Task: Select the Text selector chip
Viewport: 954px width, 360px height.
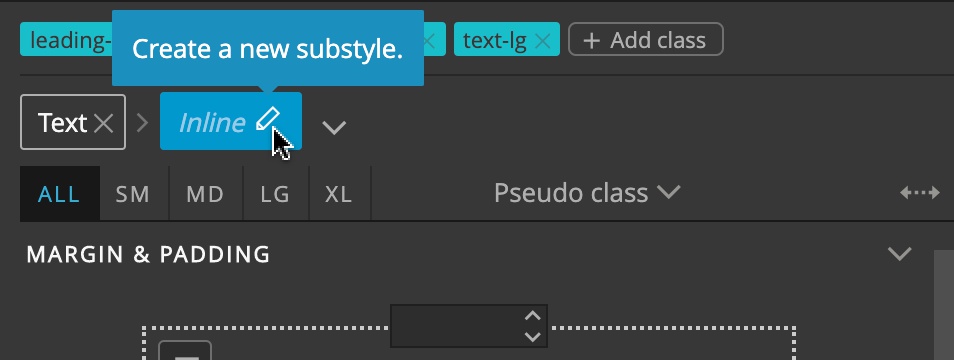Action: coord(63,123)
